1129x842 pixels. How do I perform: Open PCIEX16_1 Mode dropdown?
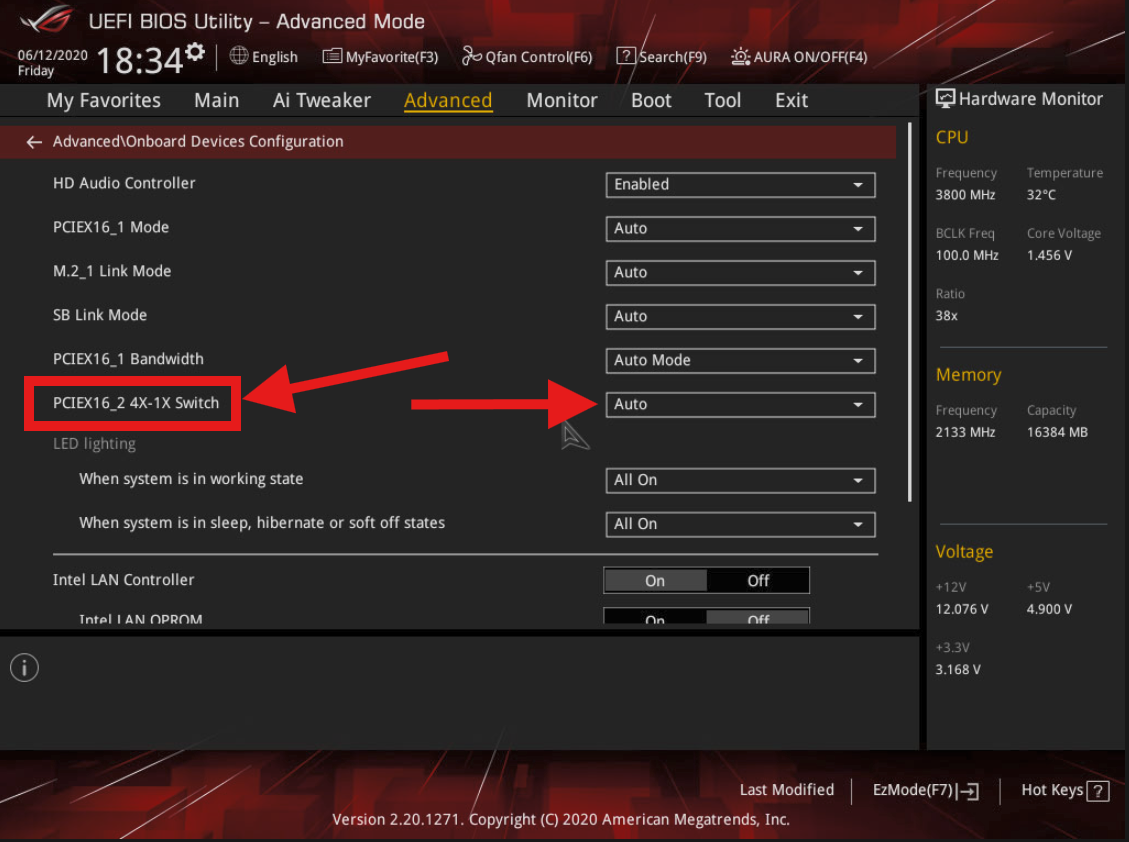click(740, 228)
